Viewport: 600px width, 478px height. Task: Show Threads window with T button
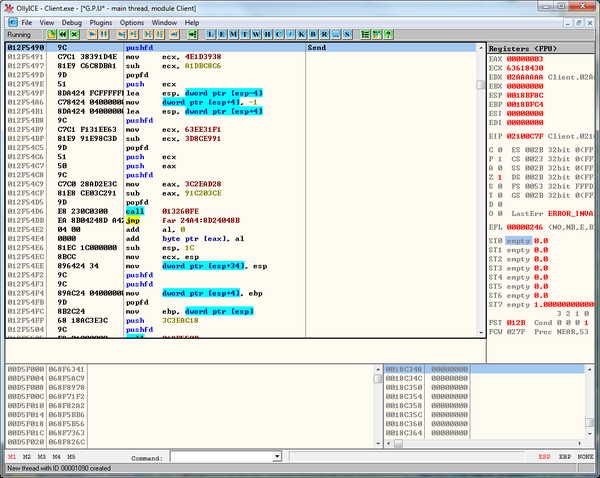pyautogui.click(x=245, y=33)
